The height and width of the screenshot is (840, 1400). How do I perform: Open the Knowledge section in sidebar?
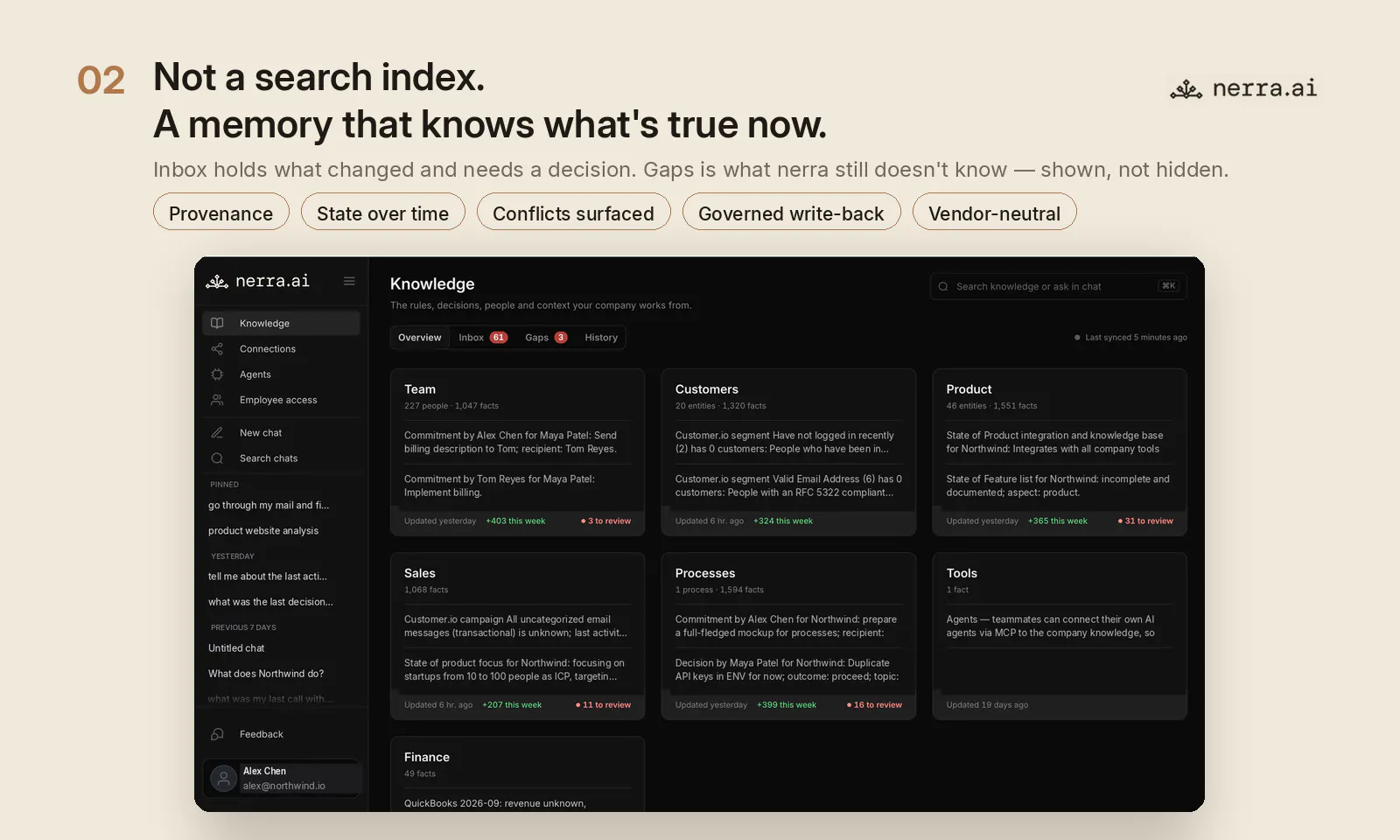pyautogui.click(x=281, y=323)
